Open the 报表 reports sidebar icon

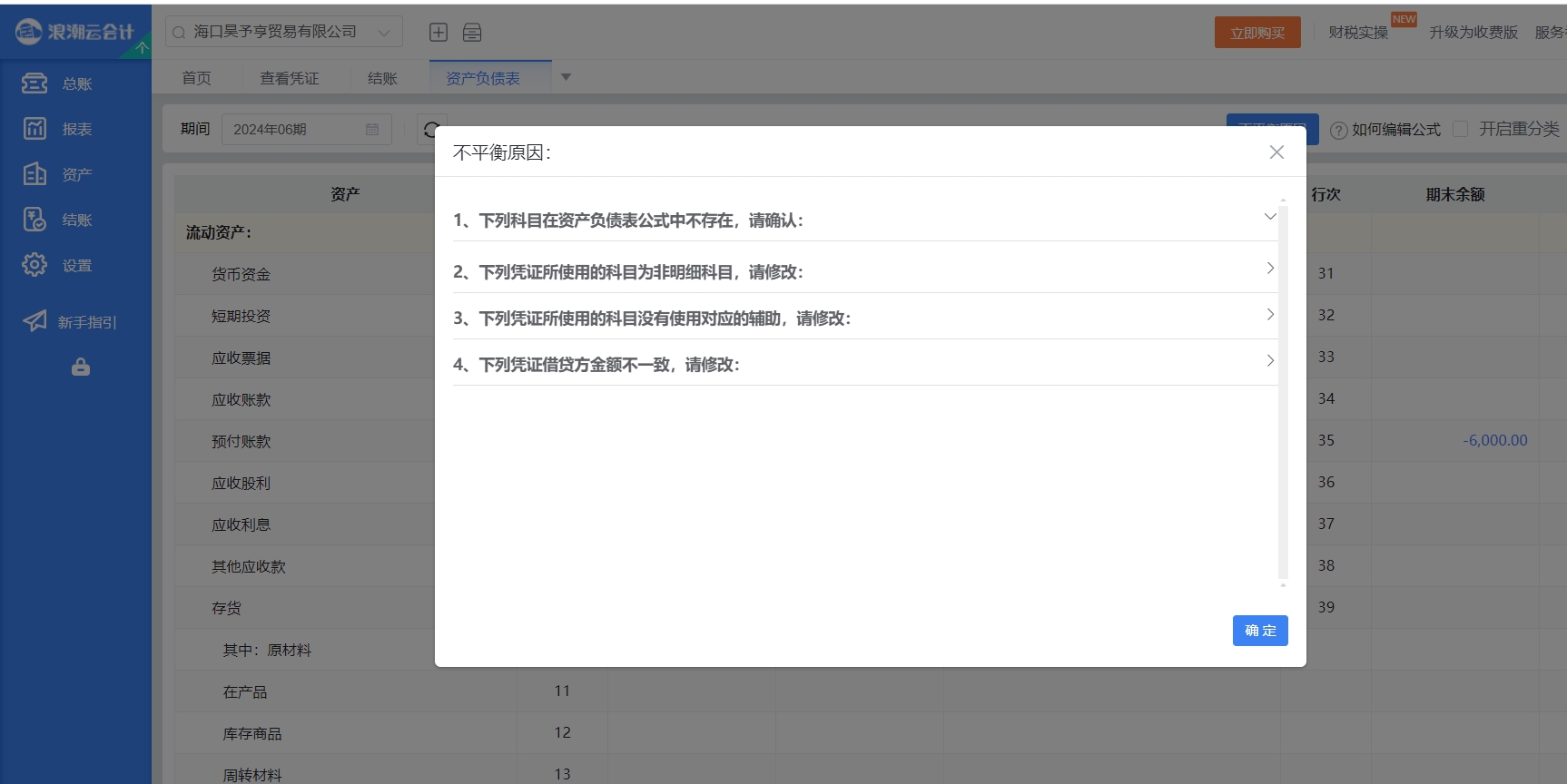(x=34, y=129)
